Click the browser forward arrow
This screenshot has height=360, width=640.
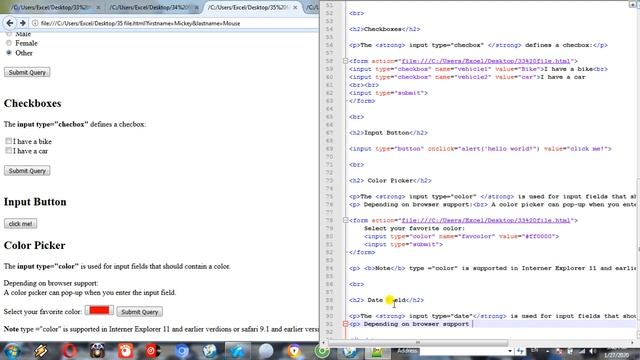point(23,23)
